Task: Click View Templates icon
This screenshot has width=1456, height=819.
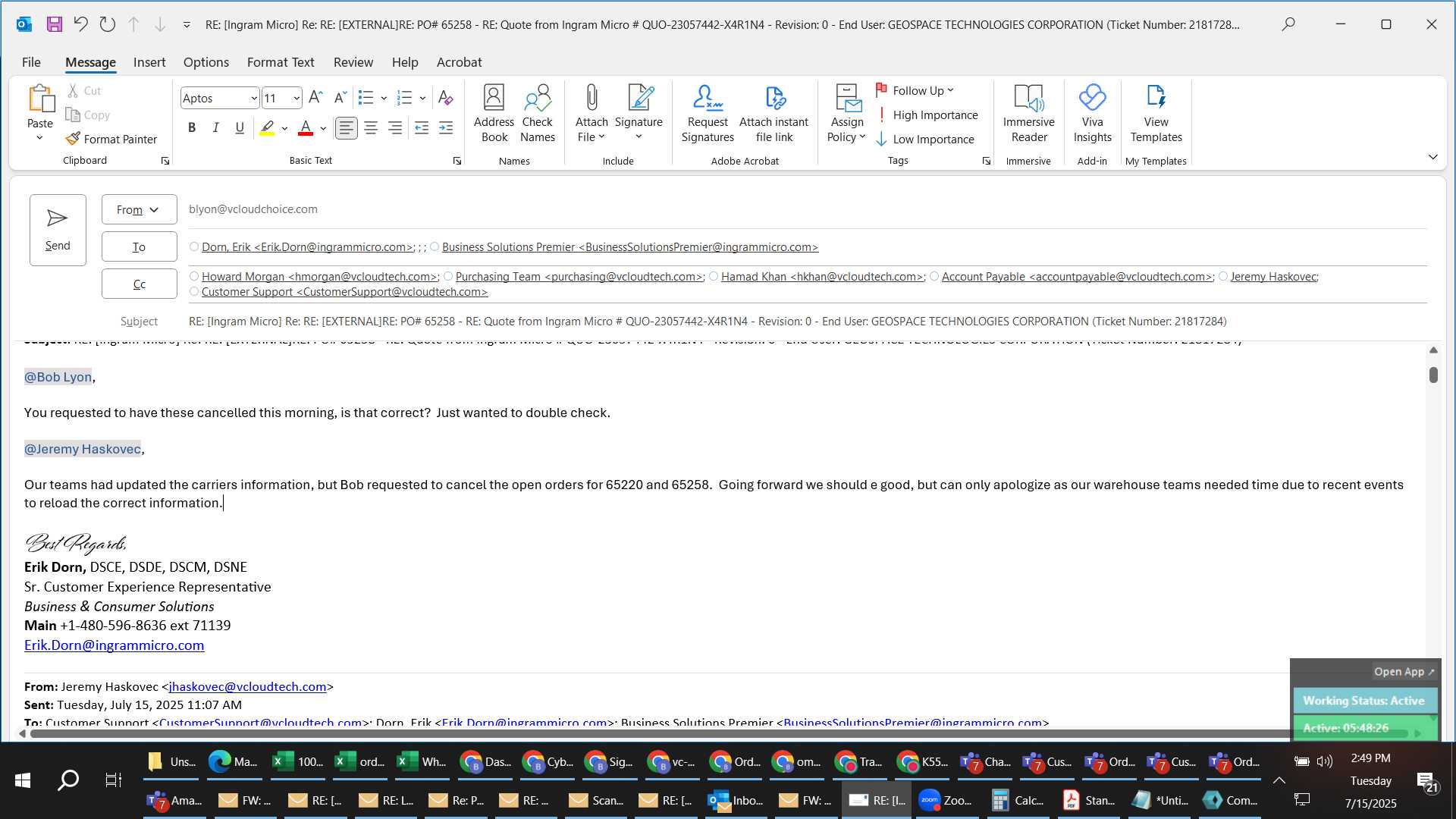Action: coord(1156,114)
